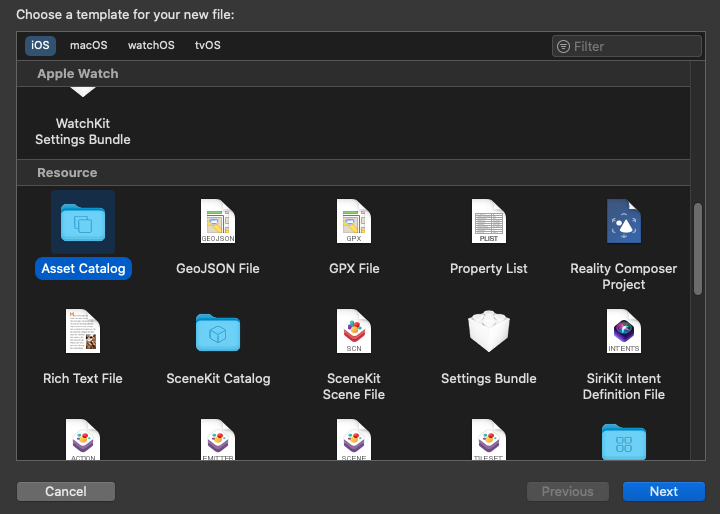This screenshot has width=720, height=514.
Task: Click the Cancel button
Action: pyautogui.click(x=66, y=491)
